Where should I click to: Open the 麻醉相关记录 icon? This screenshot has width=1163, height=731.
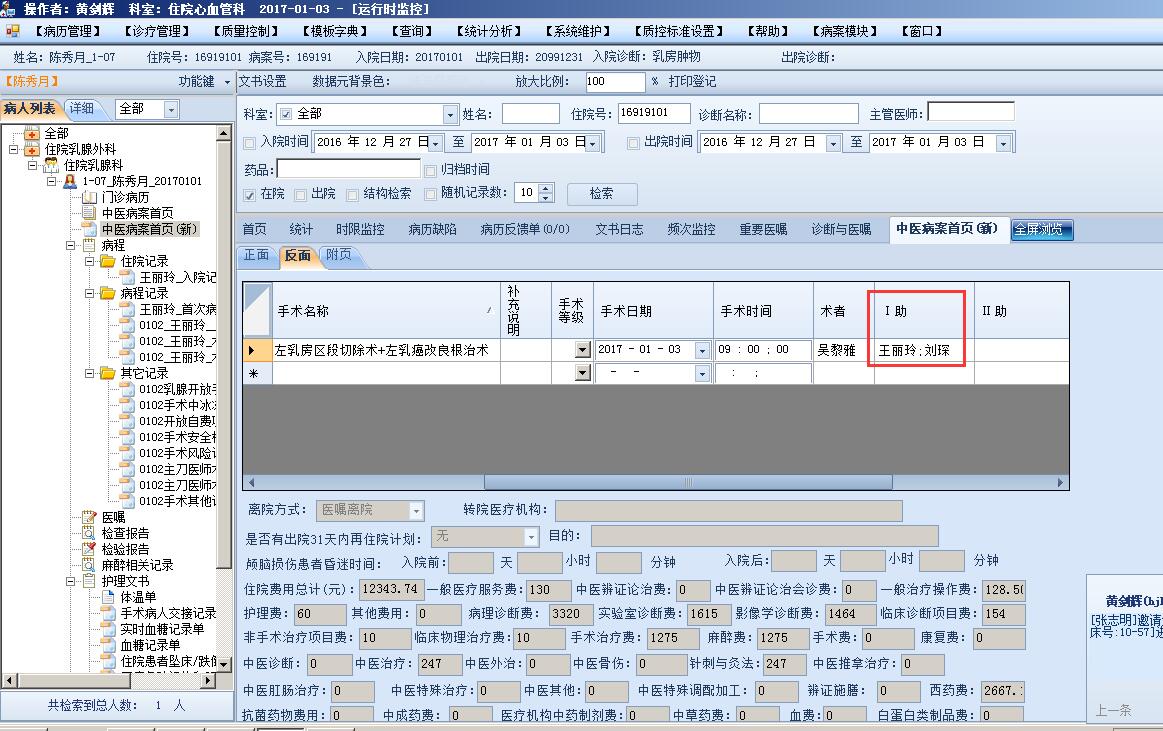pyautogui.click(x=89, y=565)
